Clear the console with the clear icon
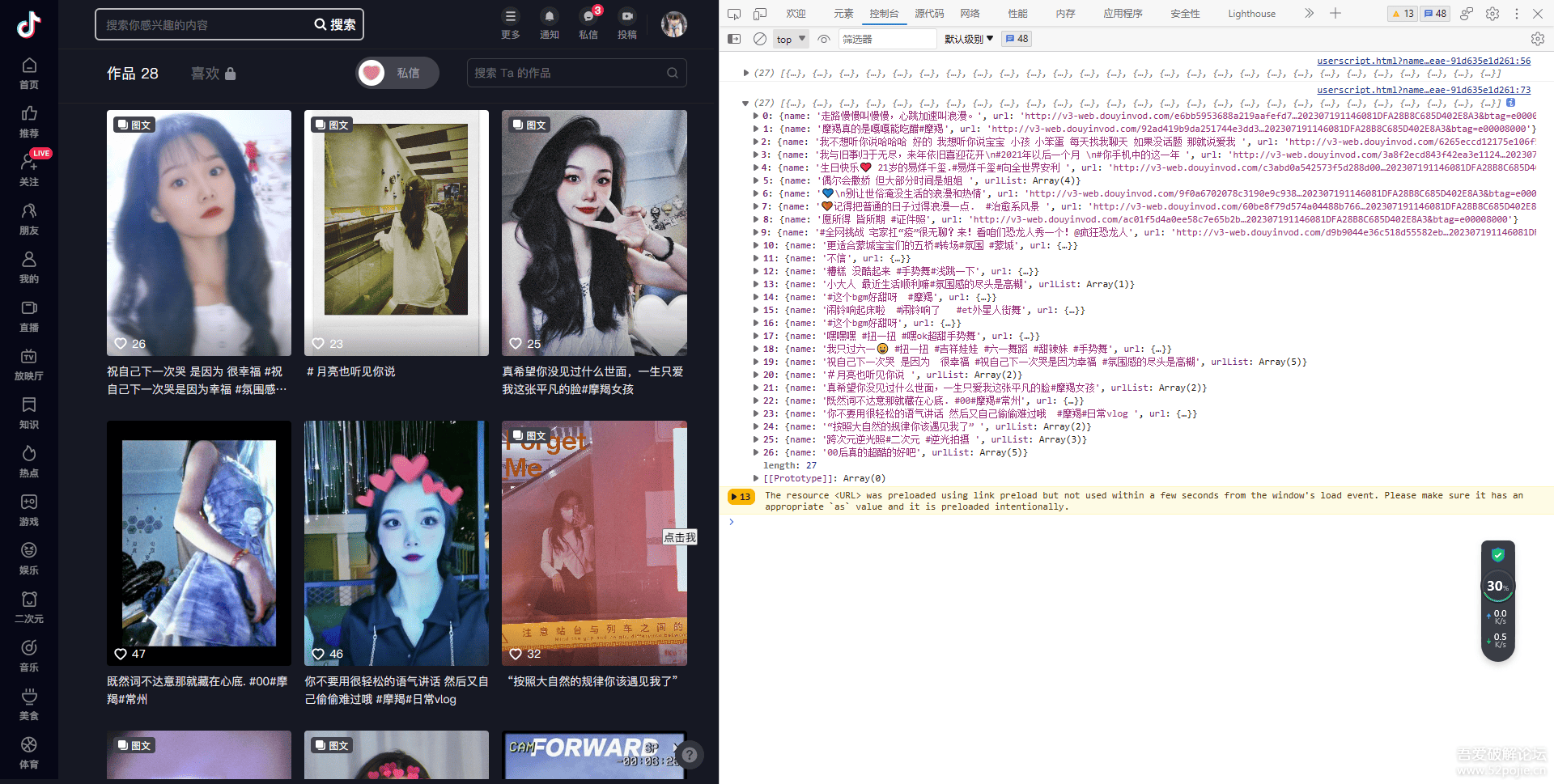This screenshot has width=1554, height=784. pos(759,39)
